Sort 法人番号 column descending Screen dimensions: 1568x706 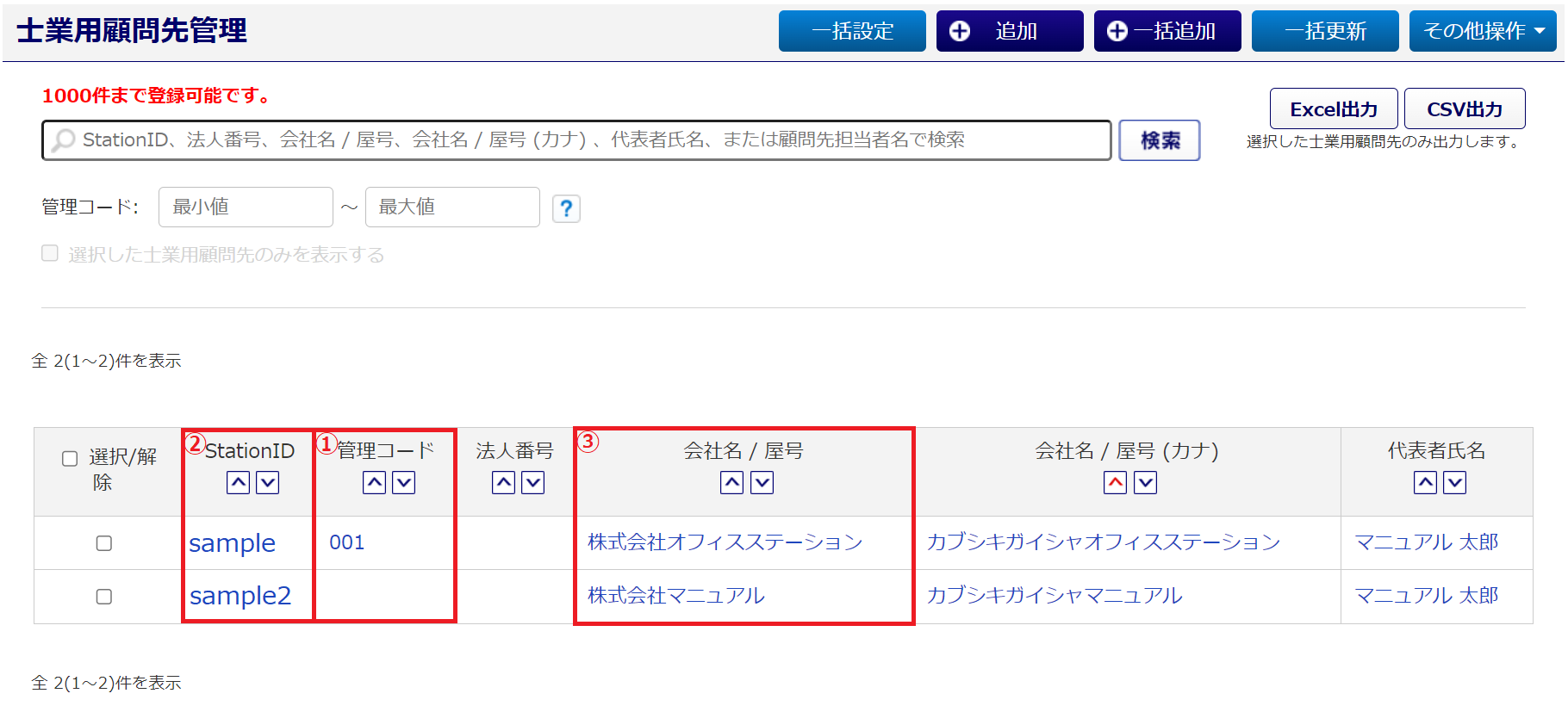coord(533,483)
